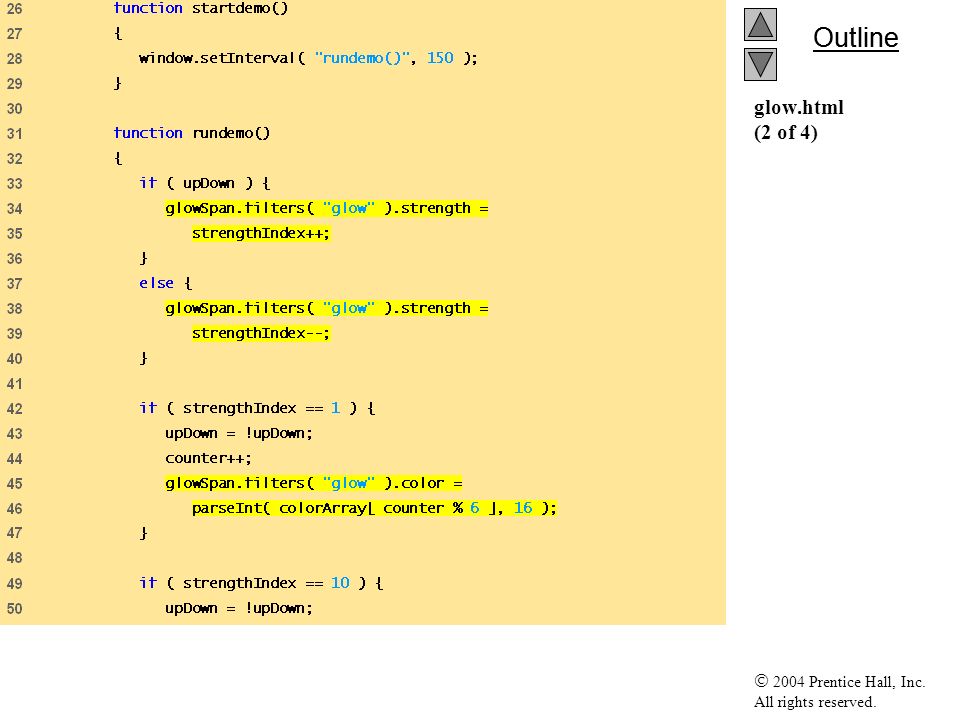
Task: Click the highlighted parseInt colorArray line
Action: point(374,508)
